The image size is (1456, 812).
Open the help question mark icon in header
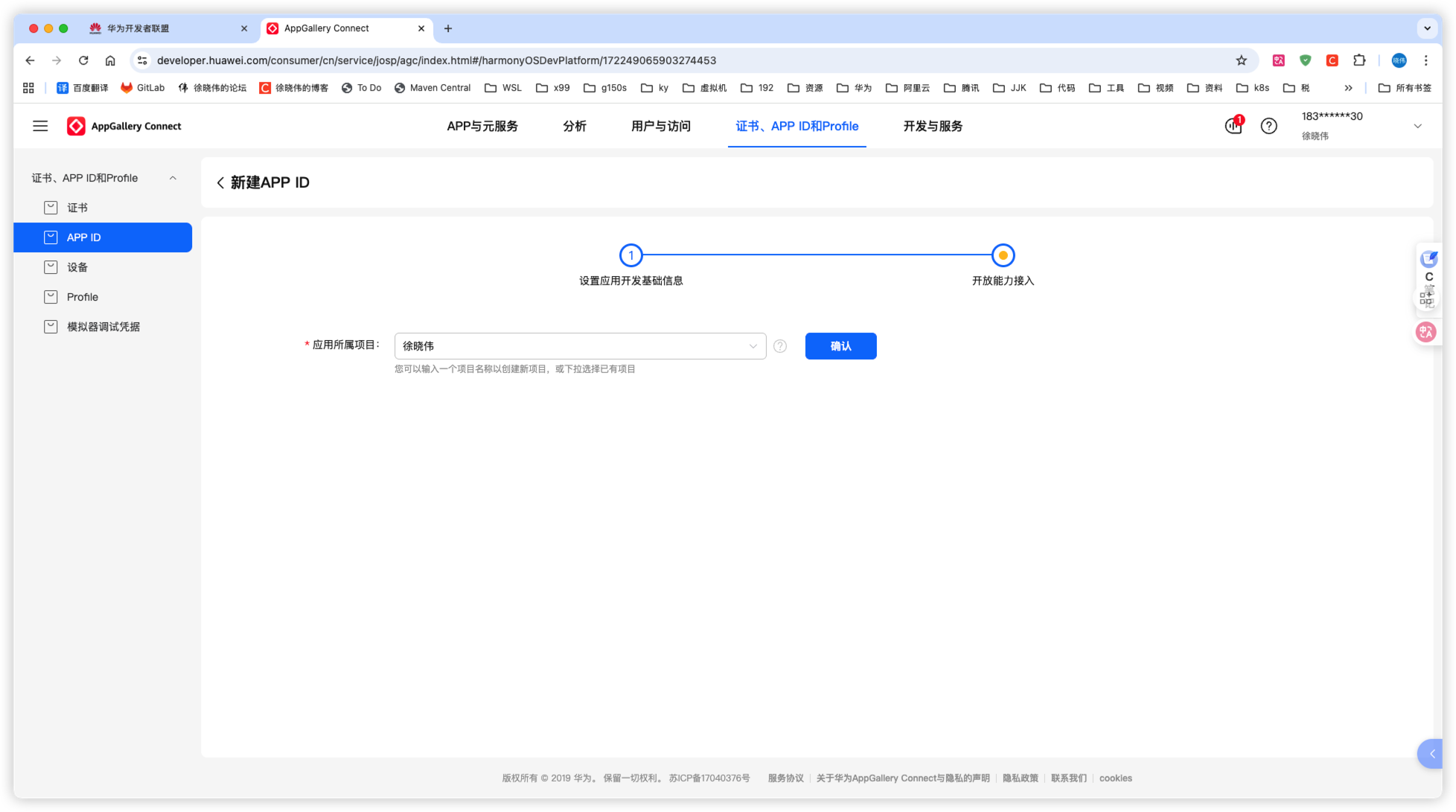coord(1268,126)
